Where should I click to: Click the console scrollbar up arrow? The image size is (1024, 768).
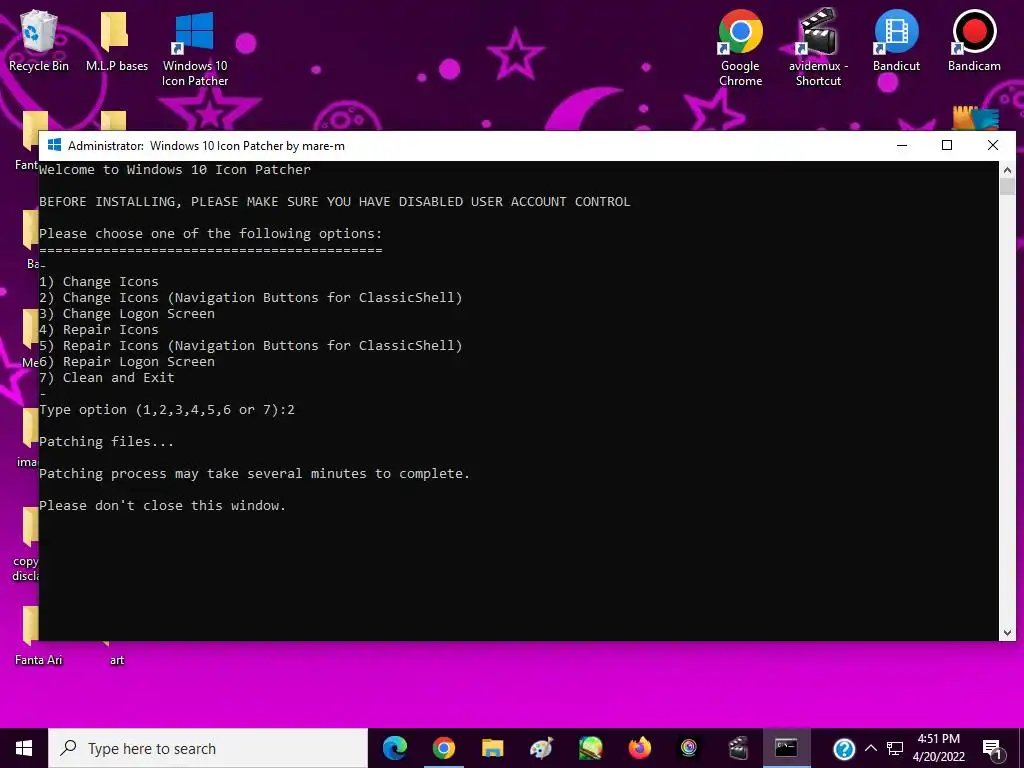[x=1007, y=170]
